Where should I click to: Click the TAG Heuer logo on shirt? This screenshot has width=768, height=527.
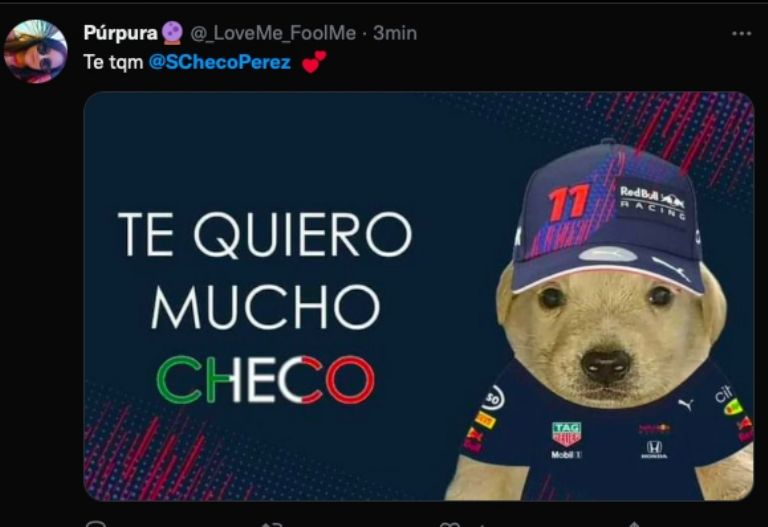click(567, 434)
